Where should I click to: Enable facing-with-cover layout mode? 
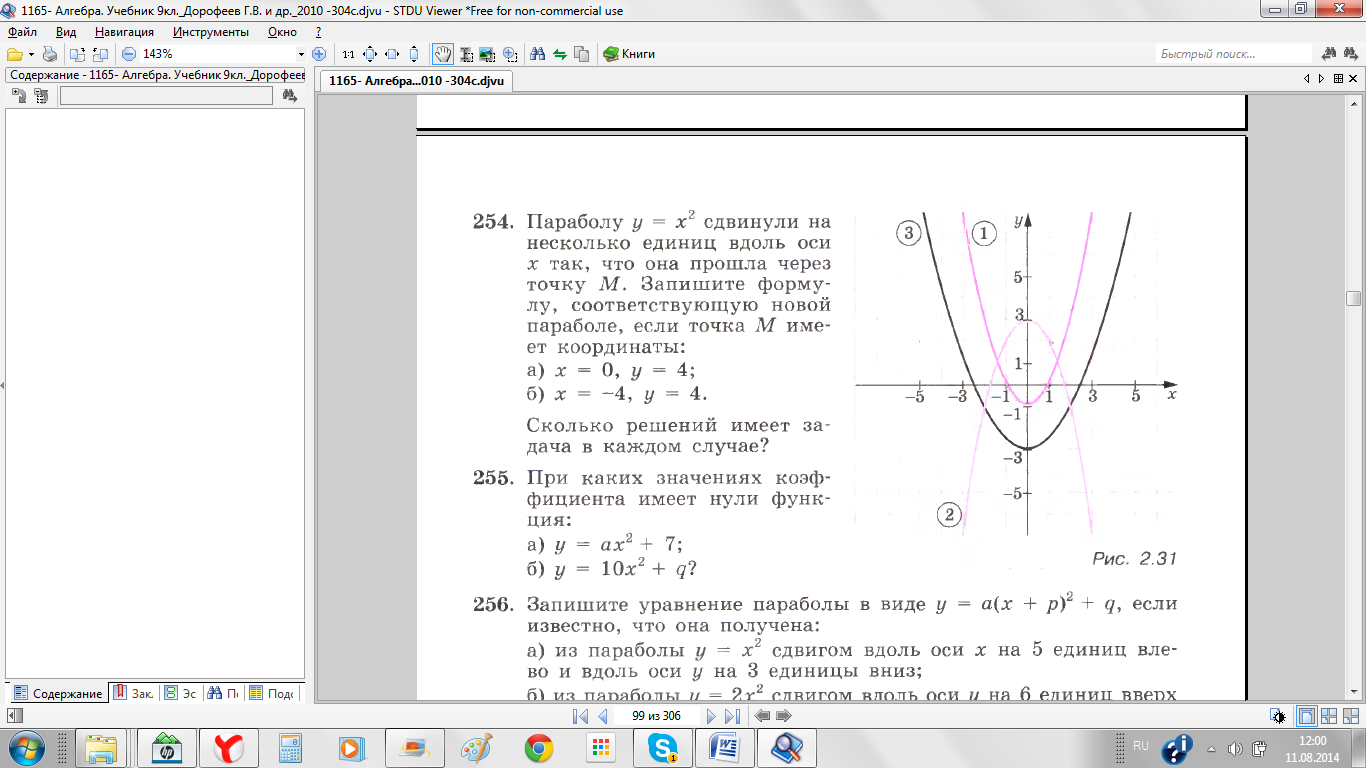tap(1351, 716)
